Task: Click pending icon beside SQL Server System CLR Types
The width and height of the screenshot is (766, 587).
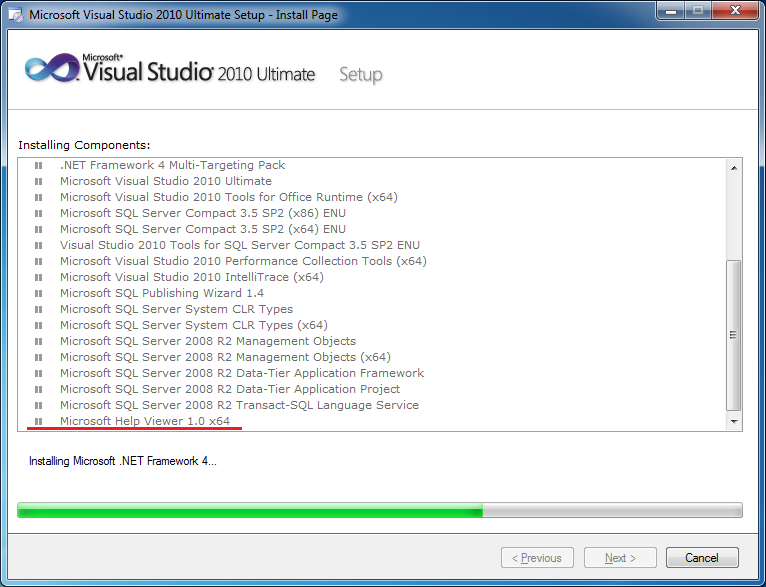Action: [39, 310]
